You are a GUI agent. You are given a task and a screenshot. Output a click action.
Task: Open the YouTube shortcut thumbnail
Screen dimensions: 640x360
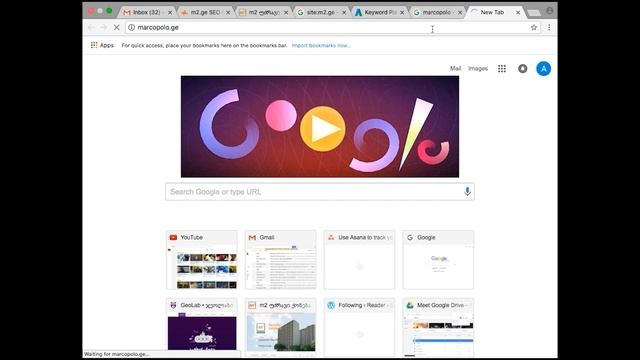click(x=202, y=260)
